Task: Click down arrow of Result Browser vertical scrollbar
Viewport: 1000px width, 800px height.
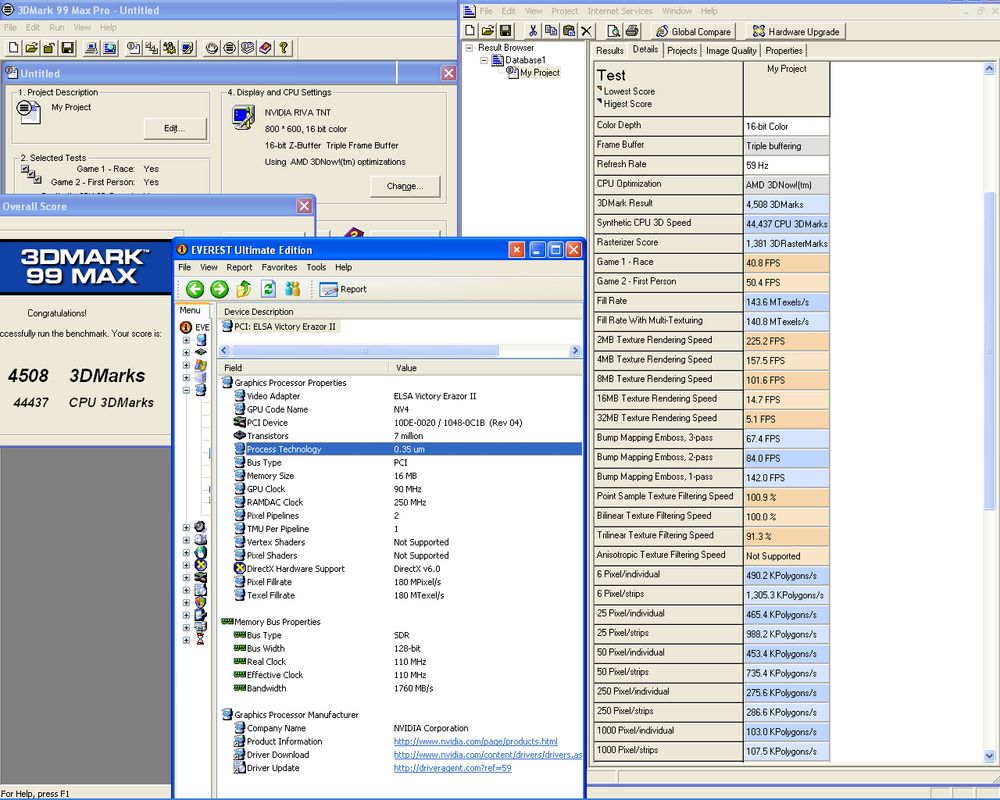Action: pyautogui.click(x=990, y=756)
